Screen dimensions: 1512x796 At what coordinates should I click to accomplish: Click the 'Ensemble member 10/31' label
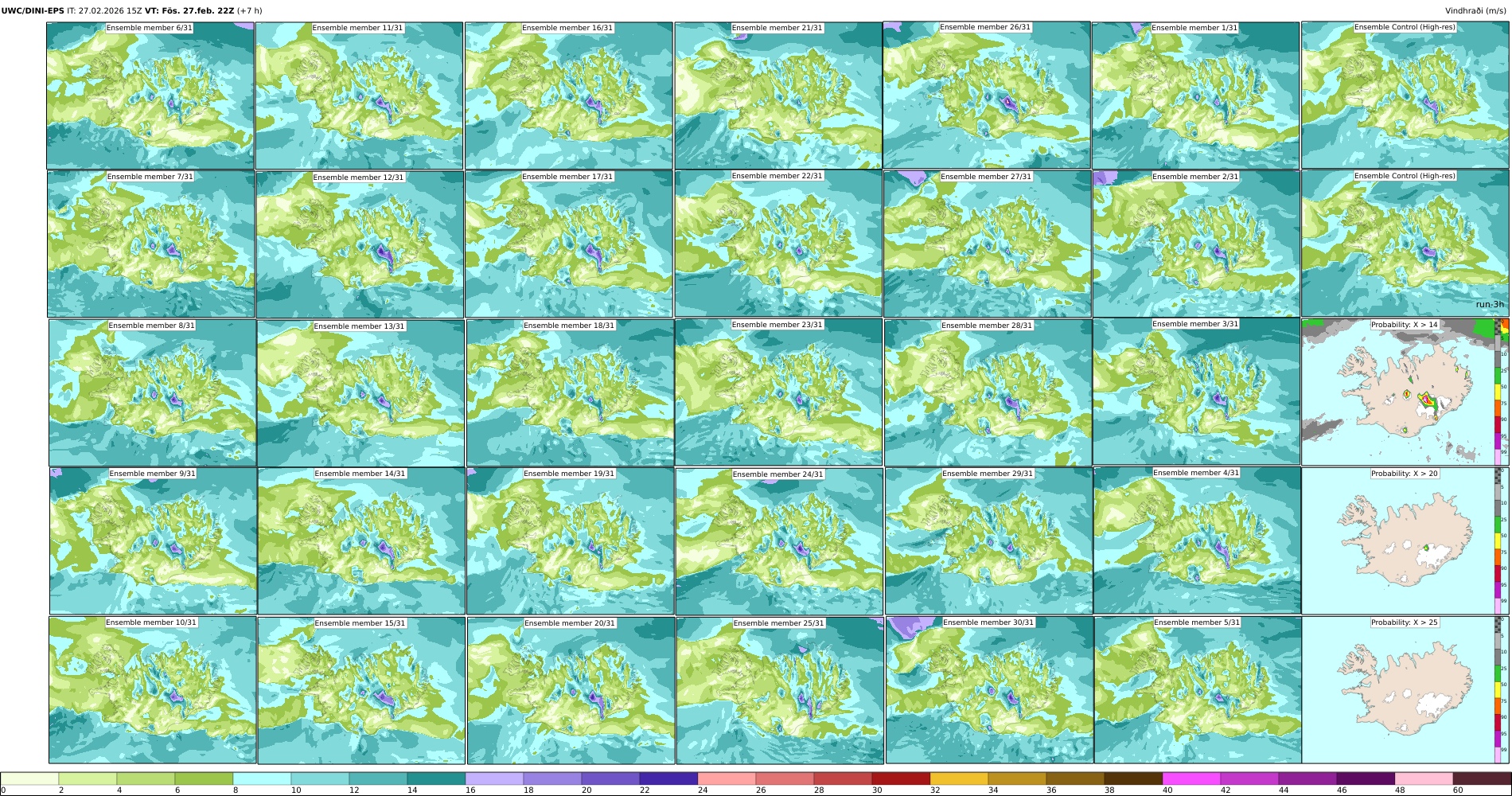pos(151,622)
